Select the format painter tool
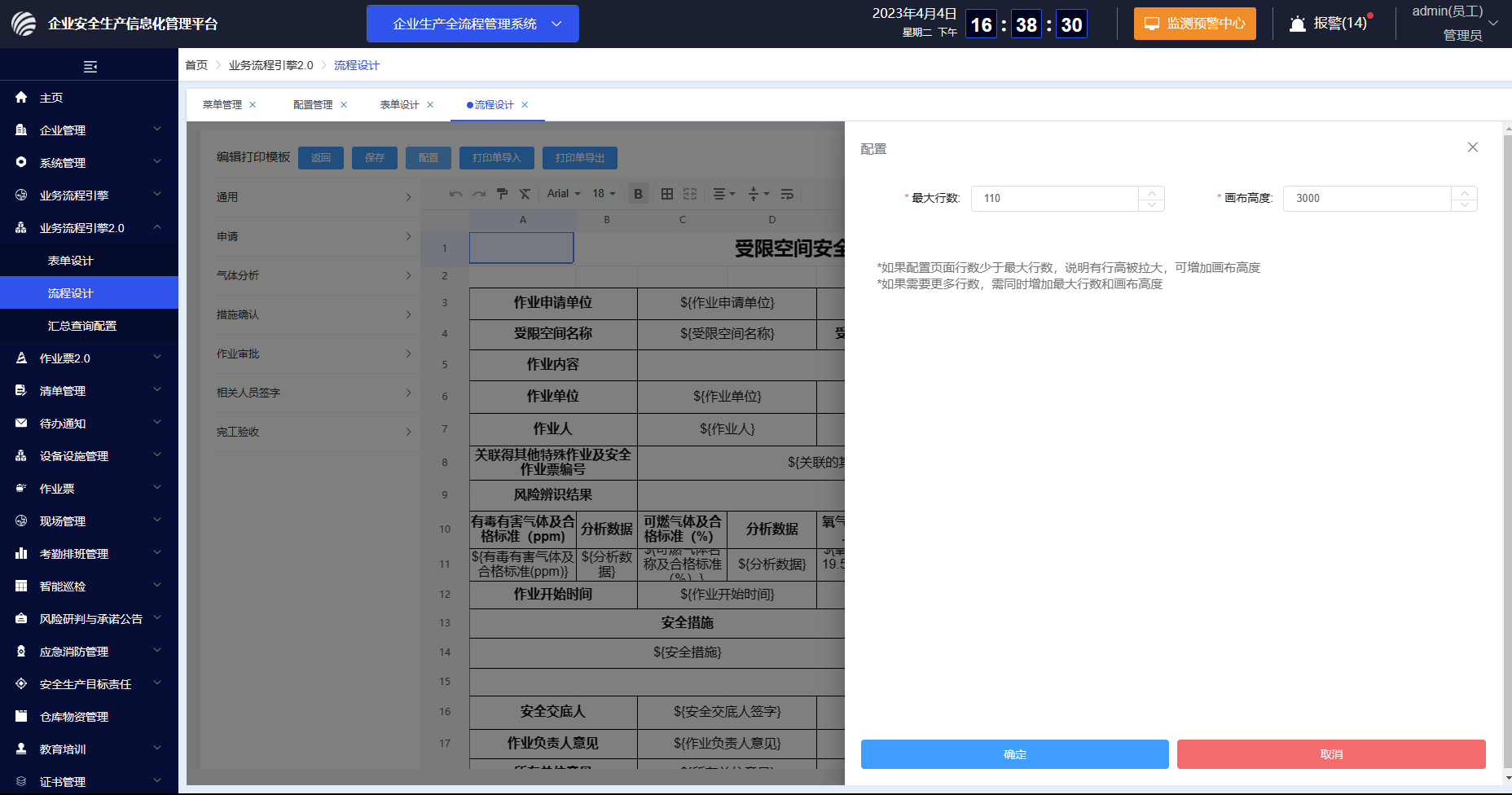Image resolution: width=1512 pixels, height=795 pixels. click(x=502, y=194)
